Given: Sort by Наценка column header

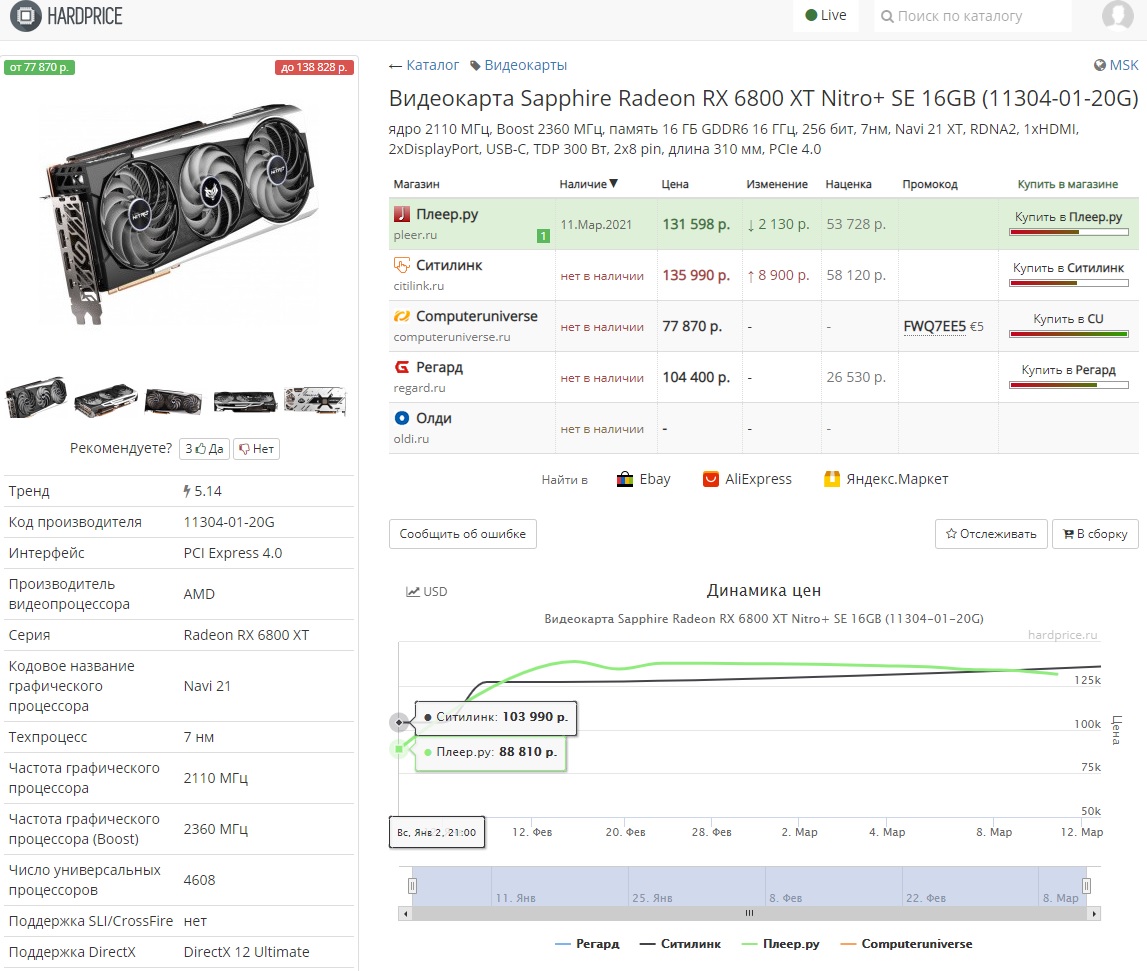Looking at the screenshot, I should (x=849, y=184).
